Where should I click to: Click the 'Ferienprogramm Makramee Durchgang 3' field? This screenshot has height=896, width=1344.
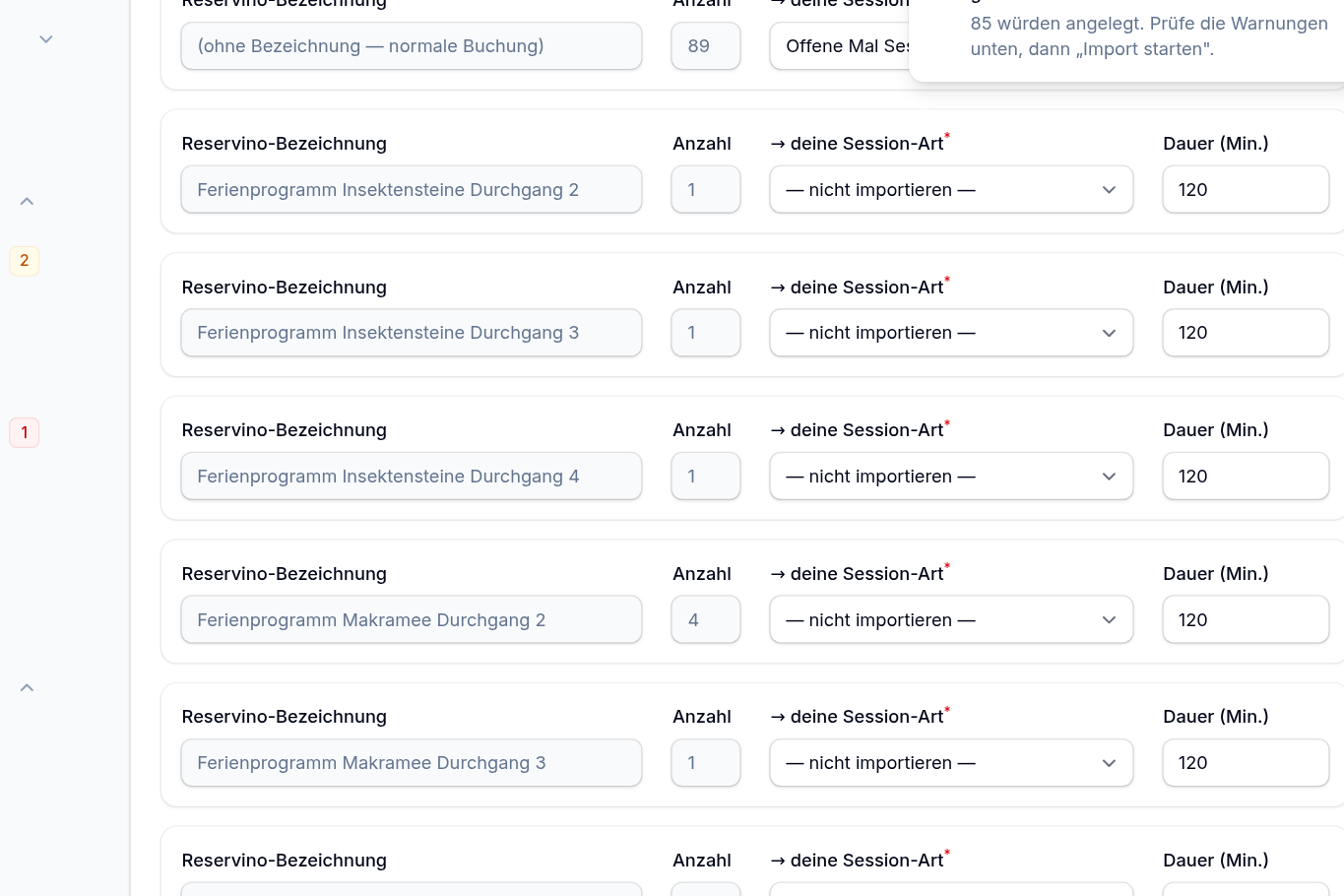click(x=412, y=763)
